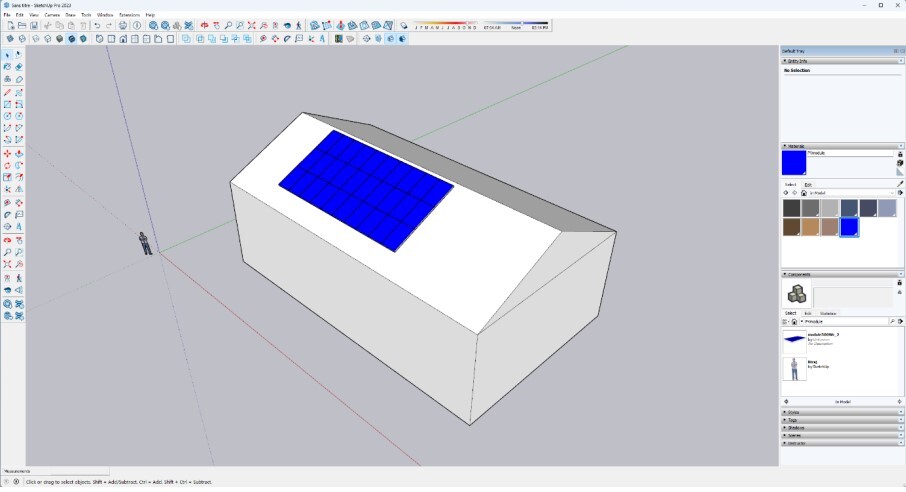Screen dimensions: 906x492
Task: Select the blue material swatch in the grid
Action: pyautogui.click(x=849, y=227)
